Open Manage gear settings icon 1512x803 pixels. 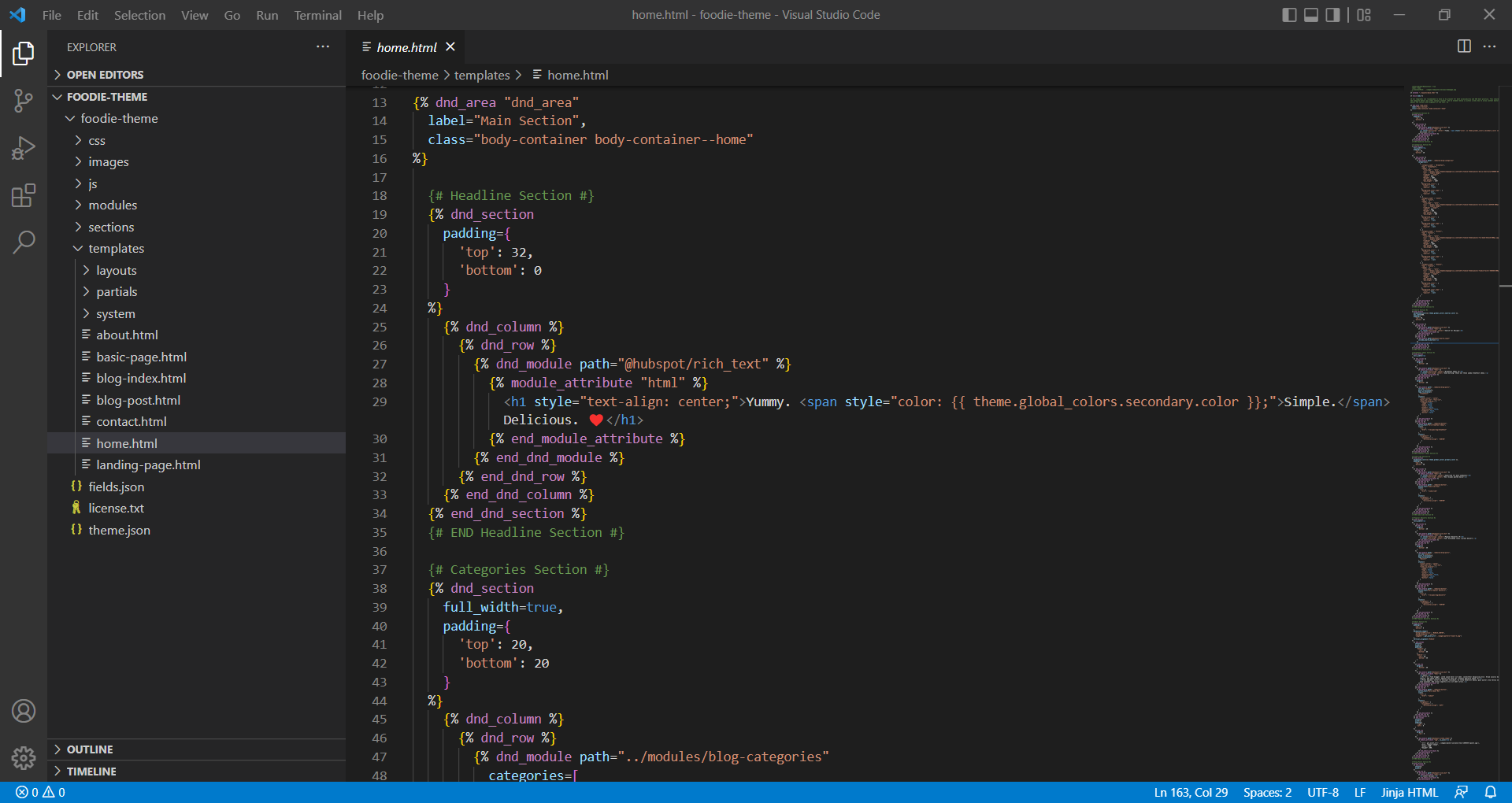click(24, 757)
